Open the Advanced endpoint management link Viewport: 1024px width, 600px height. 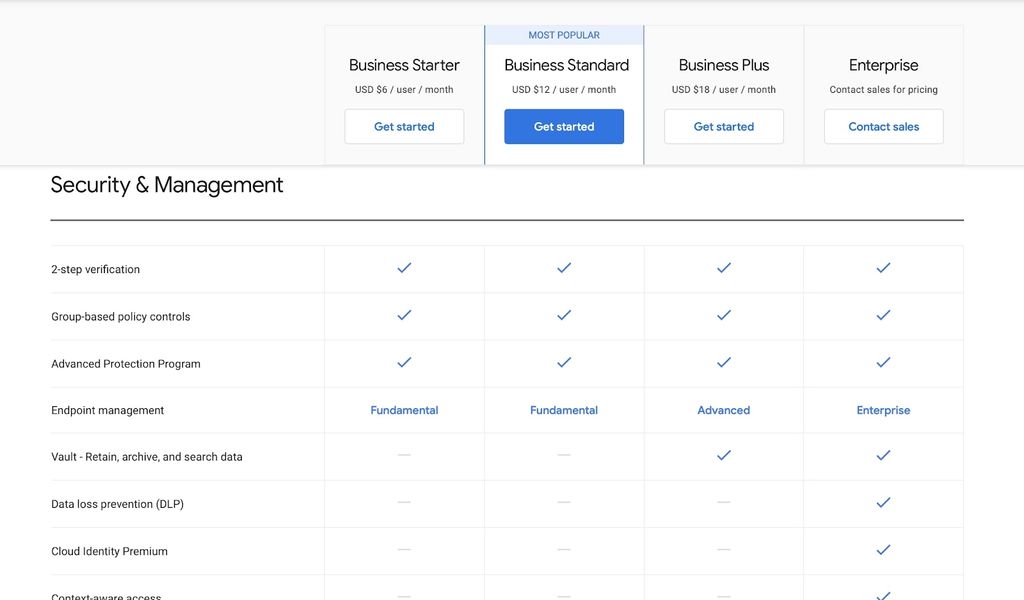[724, 410]
